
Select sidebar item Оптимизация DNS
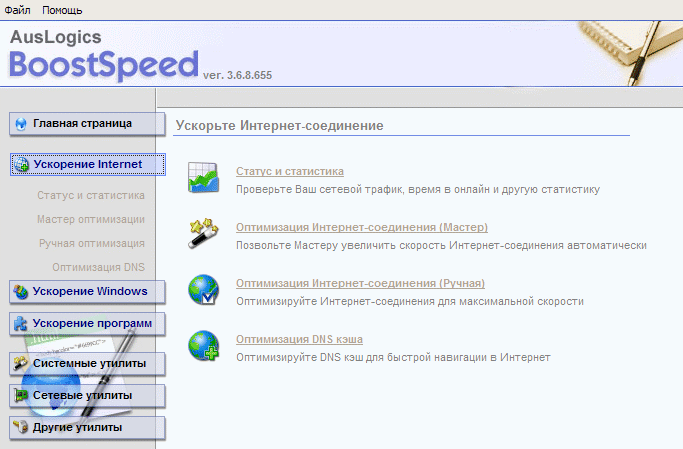coord(98,267)
